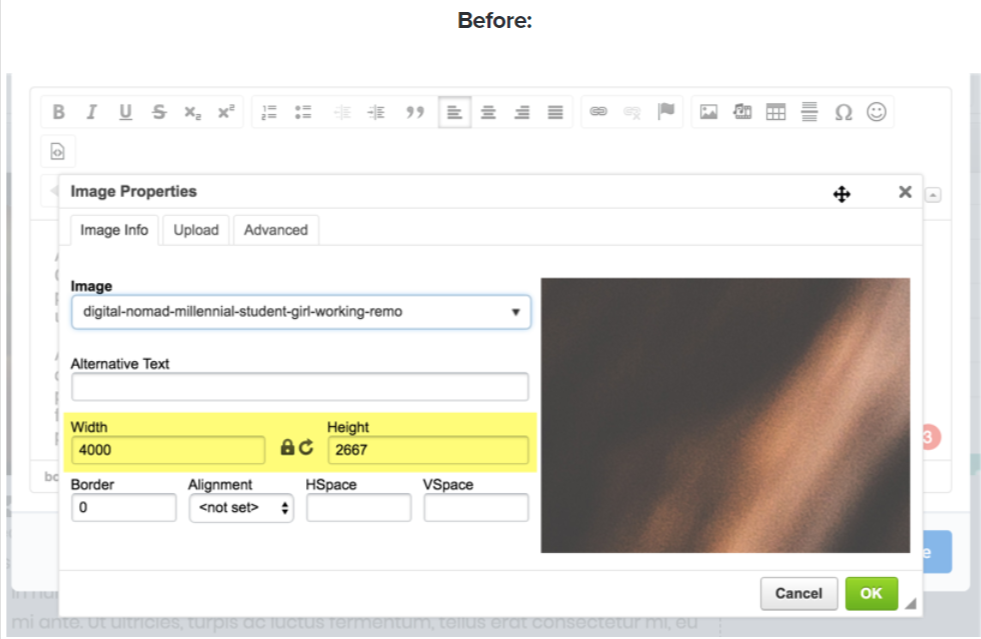Click the insert link icon
981x639 pixels.
click(598, 112)
